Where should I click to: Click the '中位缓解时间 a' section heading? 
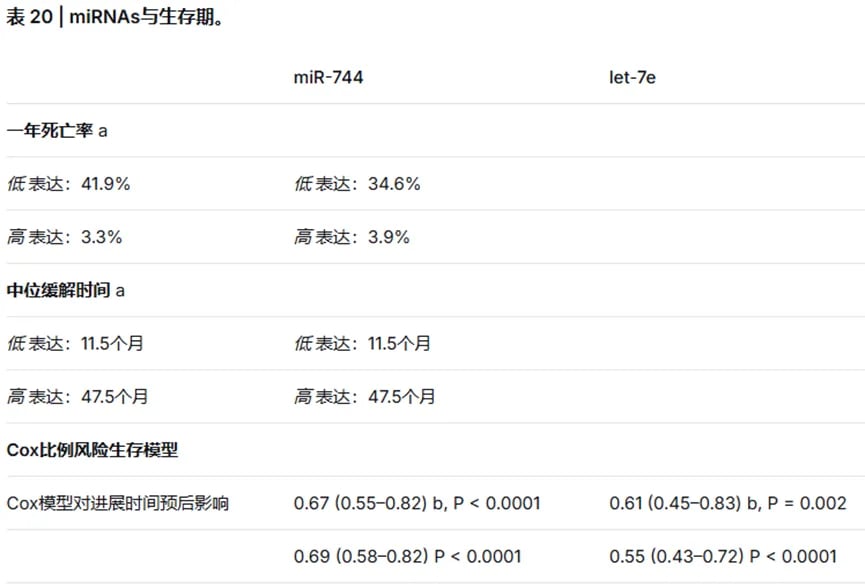[66, 290]
